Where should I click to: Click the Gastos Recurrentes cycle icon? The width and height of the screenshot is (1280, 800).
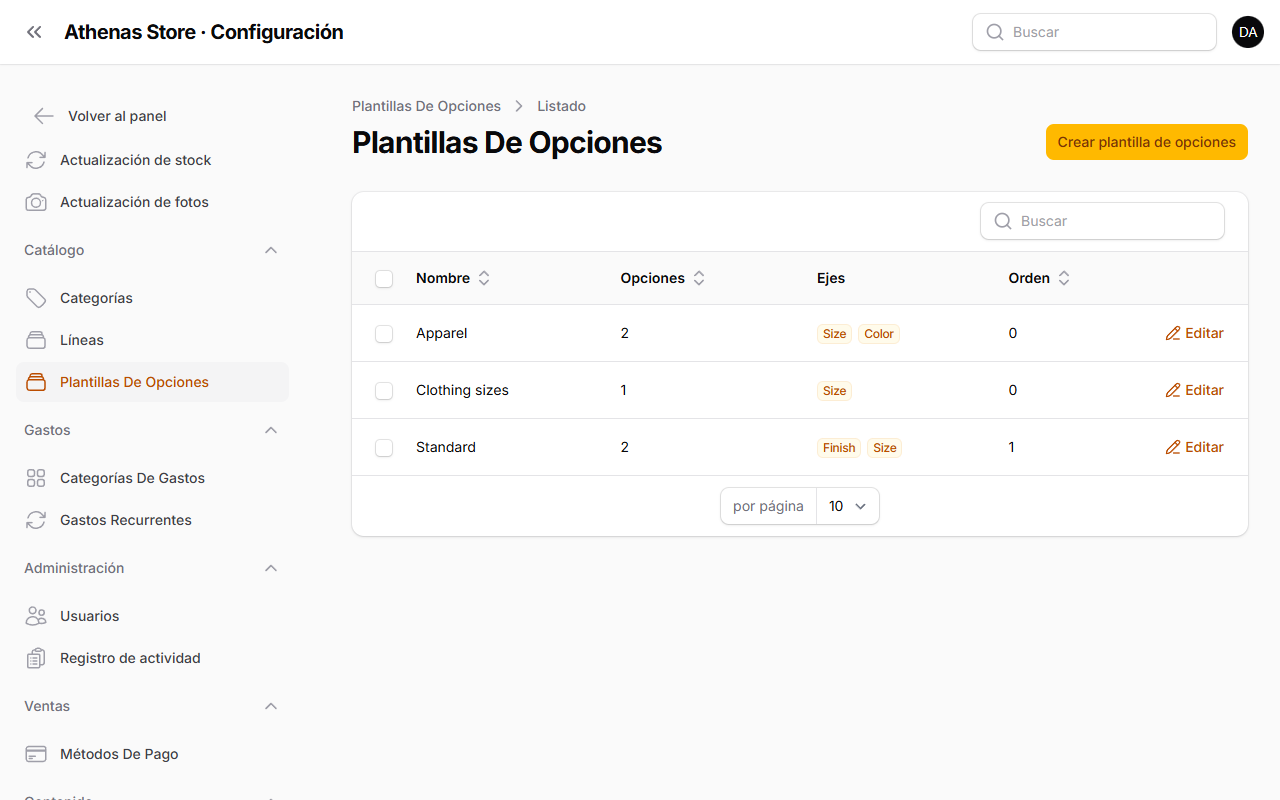pyautogui.click(x=36, y=520)
